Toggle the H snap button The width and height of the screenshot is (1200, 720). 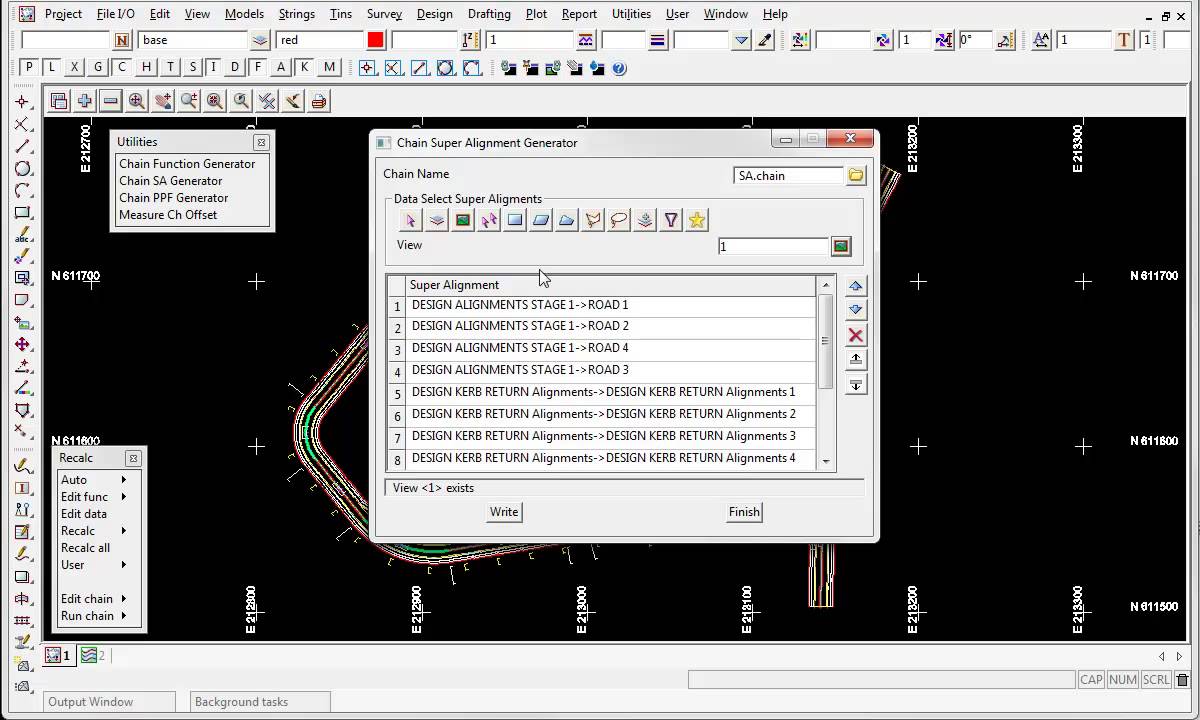click(x=147, y=67)
